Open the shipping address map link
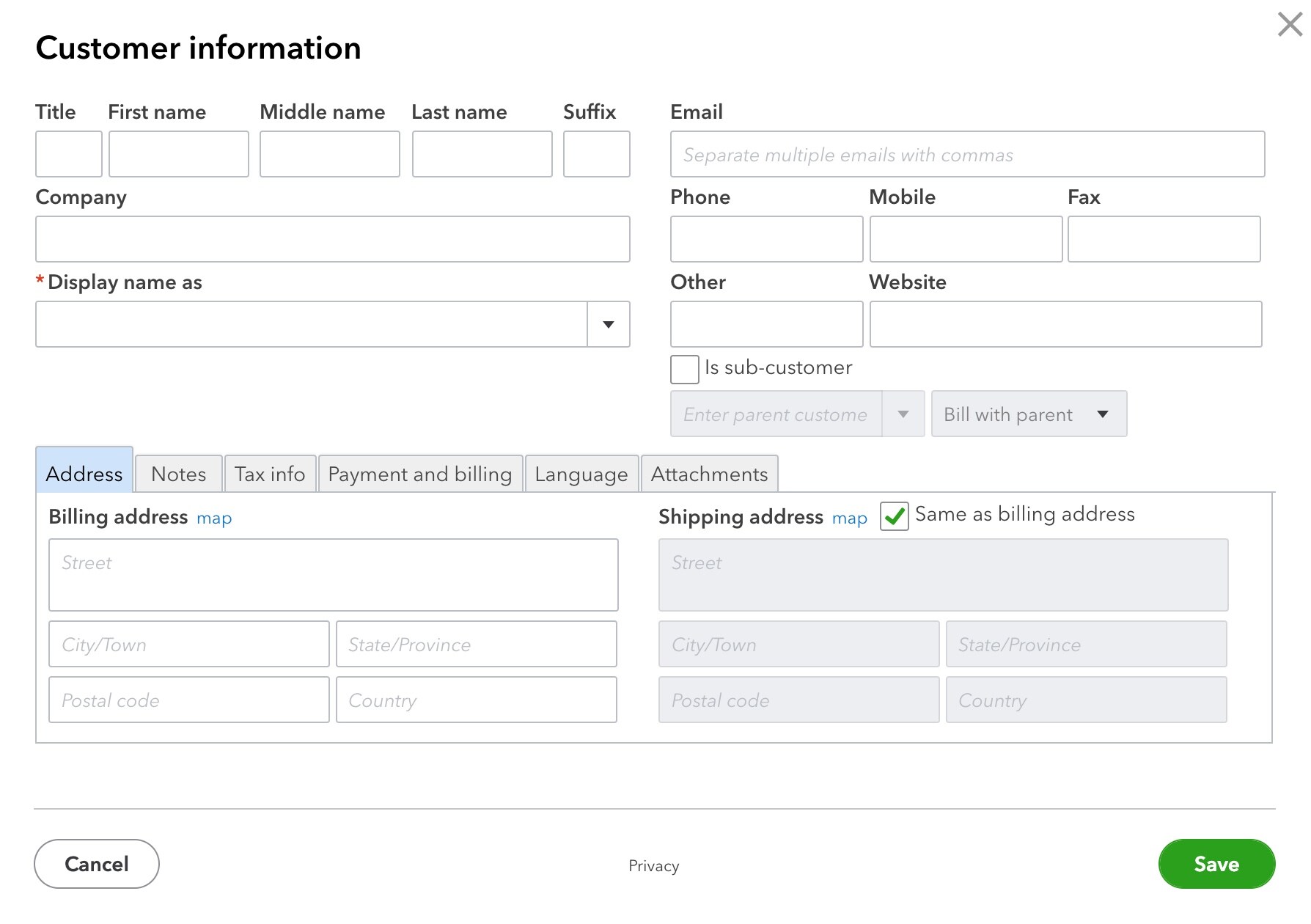The image size is (1311, 924). pyautogui.click(x=850, y=518)
